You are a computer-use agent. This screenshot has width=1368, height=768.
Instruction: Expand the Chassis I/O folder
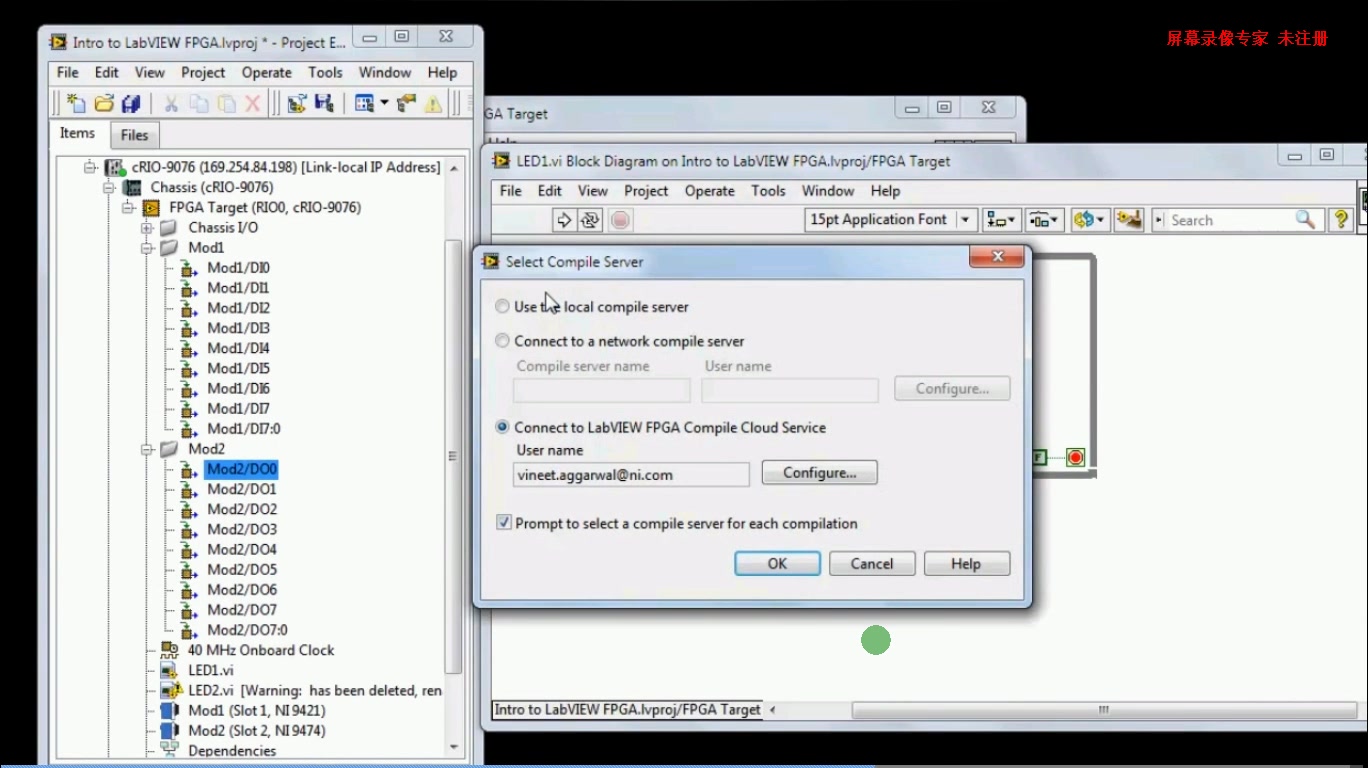[x=147, y=228]
